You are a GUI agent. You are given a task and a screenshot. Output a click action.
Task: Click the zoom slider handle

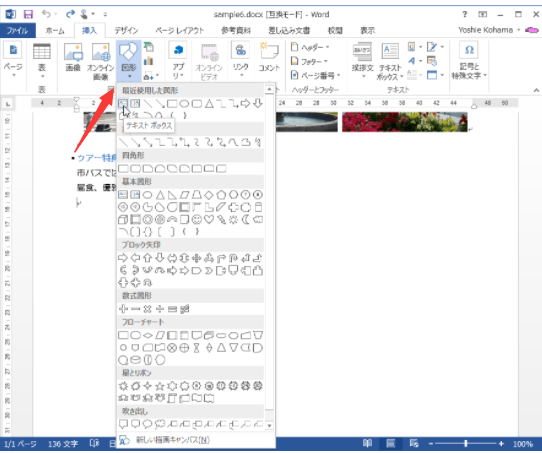(466, 443)
